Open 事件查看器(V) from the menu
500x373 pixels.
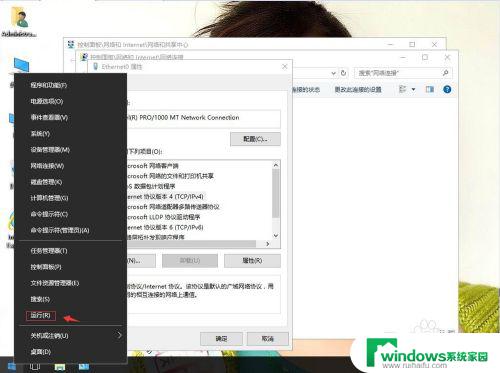(x=49, y=117)
